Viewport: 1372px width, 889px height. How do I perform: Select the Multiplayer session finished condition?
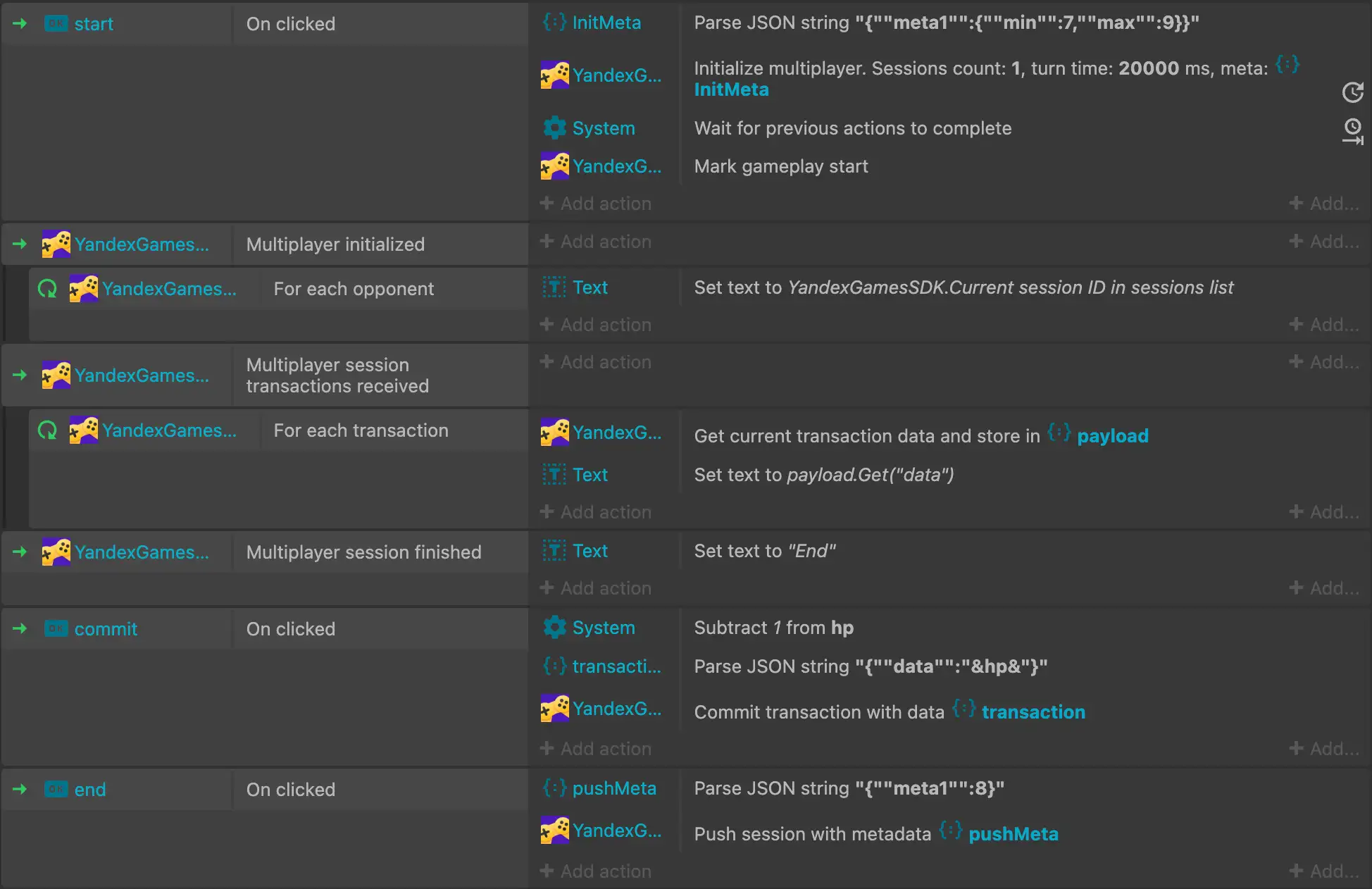tap(363, 552)
